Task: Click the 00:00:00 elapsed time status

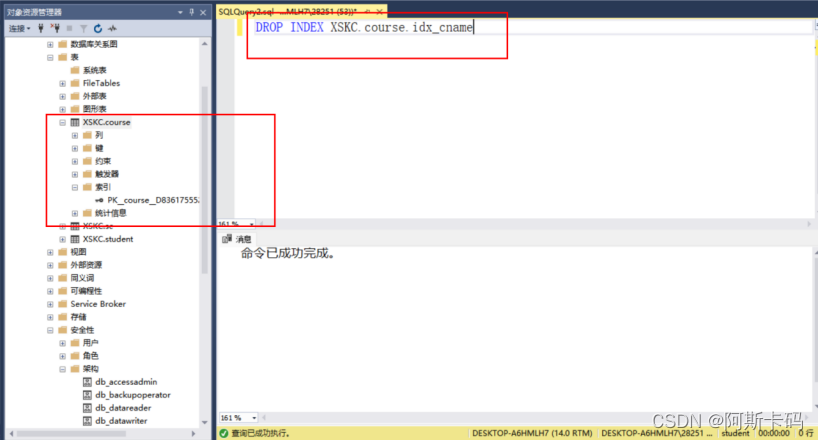Action: 774,433
